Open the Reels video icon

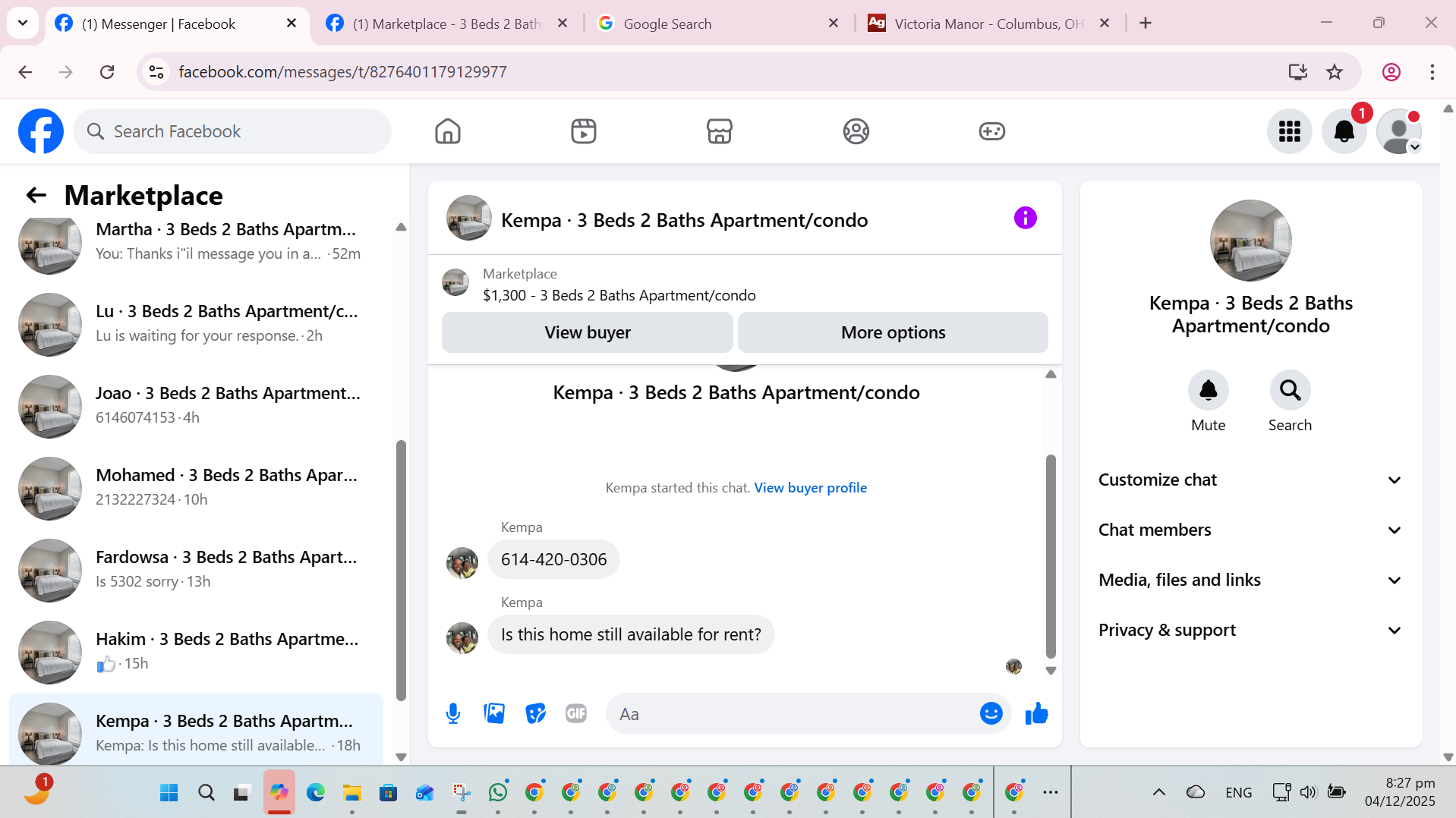tap(584, 131)
